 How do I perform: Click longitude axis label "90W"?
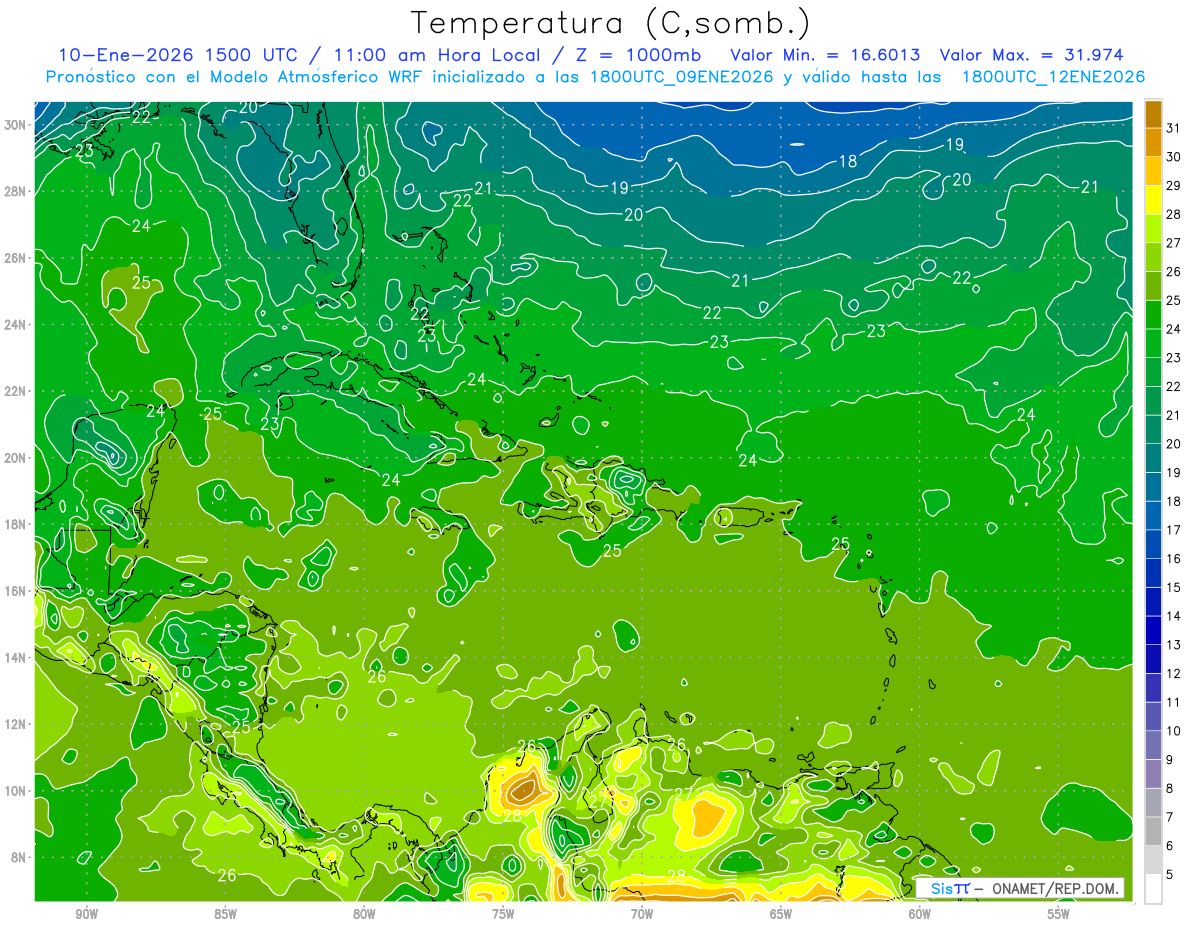[x=86, y=913]
